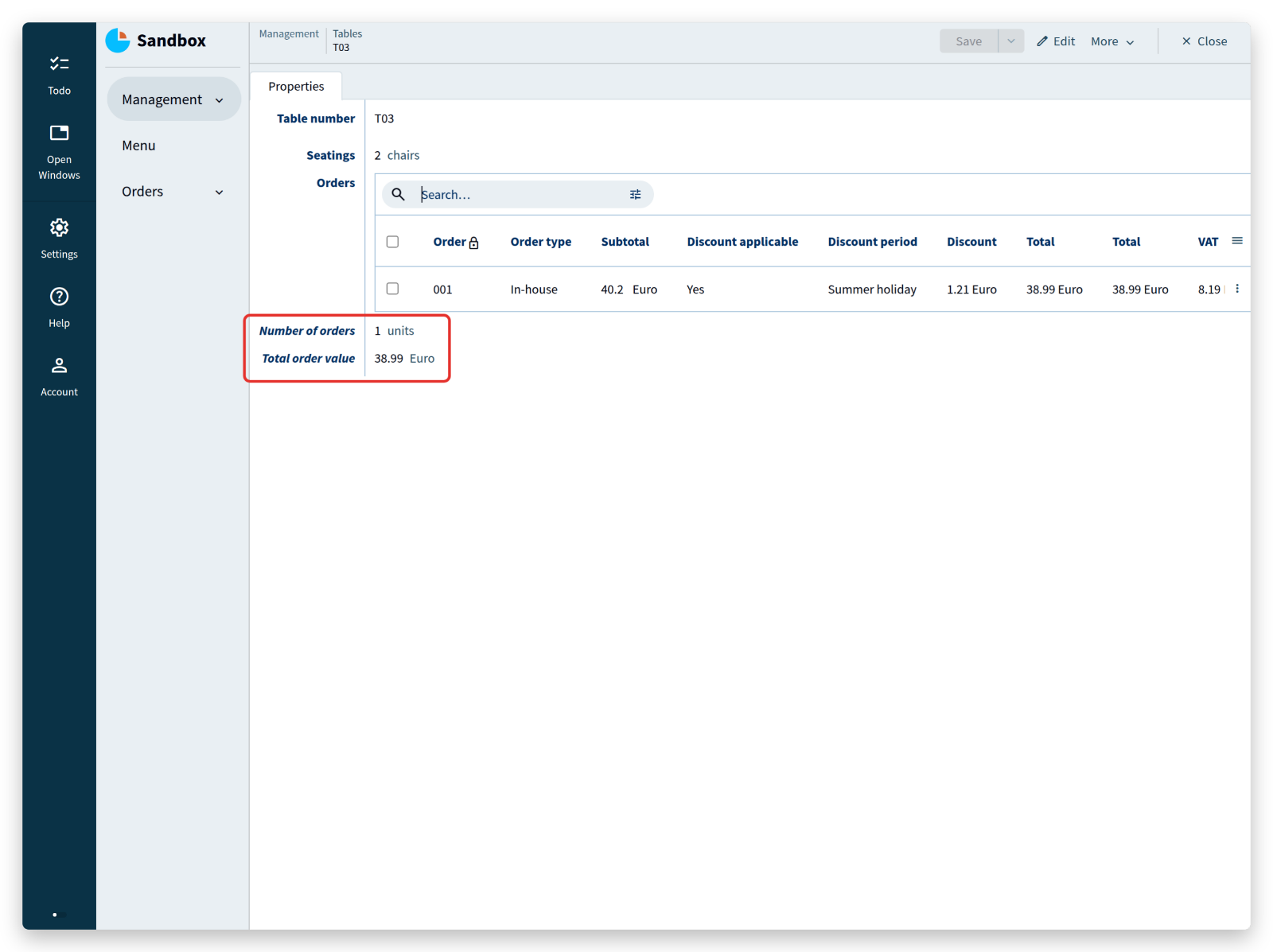Sort by VAT column header
This screenshot has width=1273, height=952.
click(x=1208, y=242)
